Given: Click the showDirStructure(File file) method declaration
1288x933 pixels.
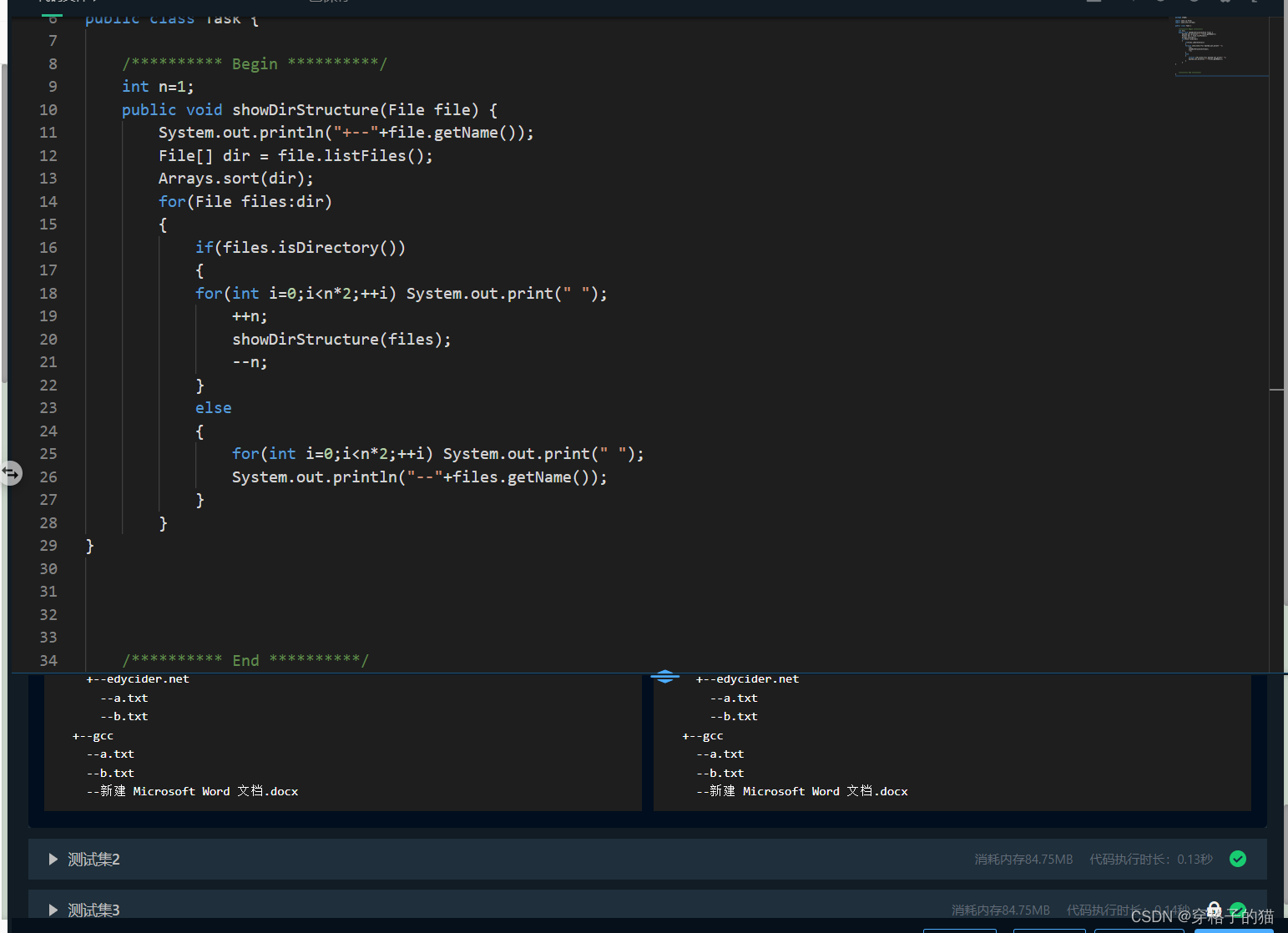Looking at the screenshot, I should pos(310,110).
